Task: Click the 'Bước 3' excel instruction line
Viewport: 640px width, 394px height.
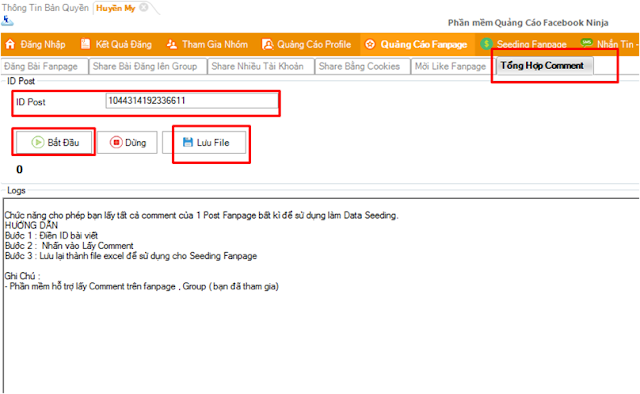Action: (x=131, y=256)
